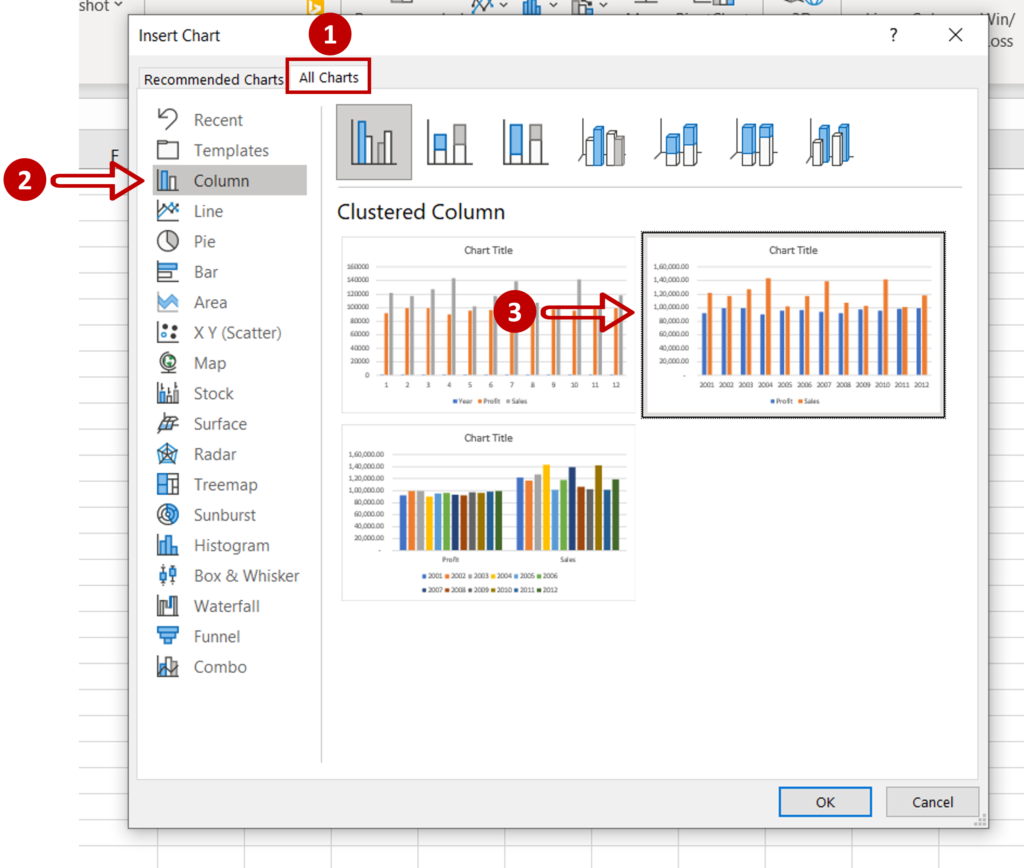Choose the Stacked Column subtype icon

(449, 142)
